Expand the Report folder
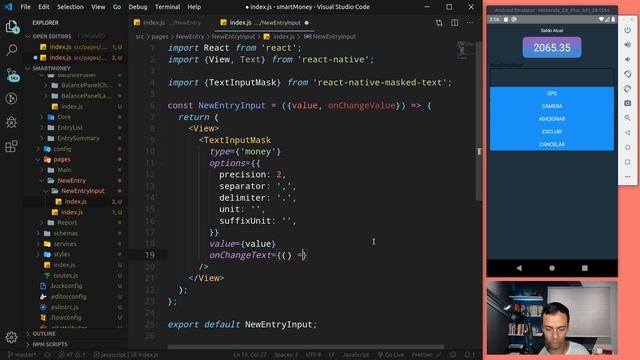The image size is (640, 360). tap(67, 222)
